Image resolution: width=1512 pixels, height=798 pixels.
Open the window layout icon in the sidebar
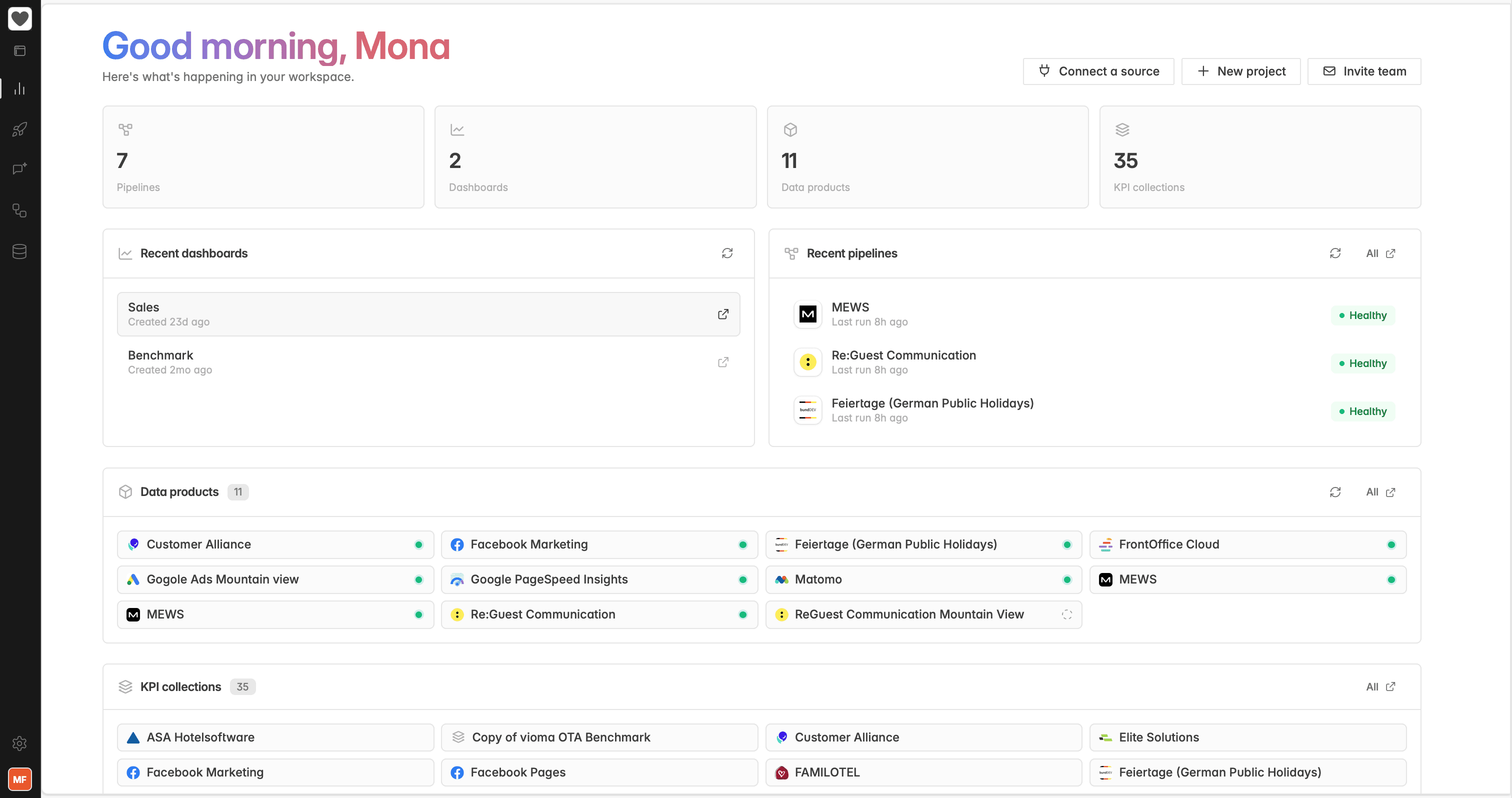tap(20, 51)
